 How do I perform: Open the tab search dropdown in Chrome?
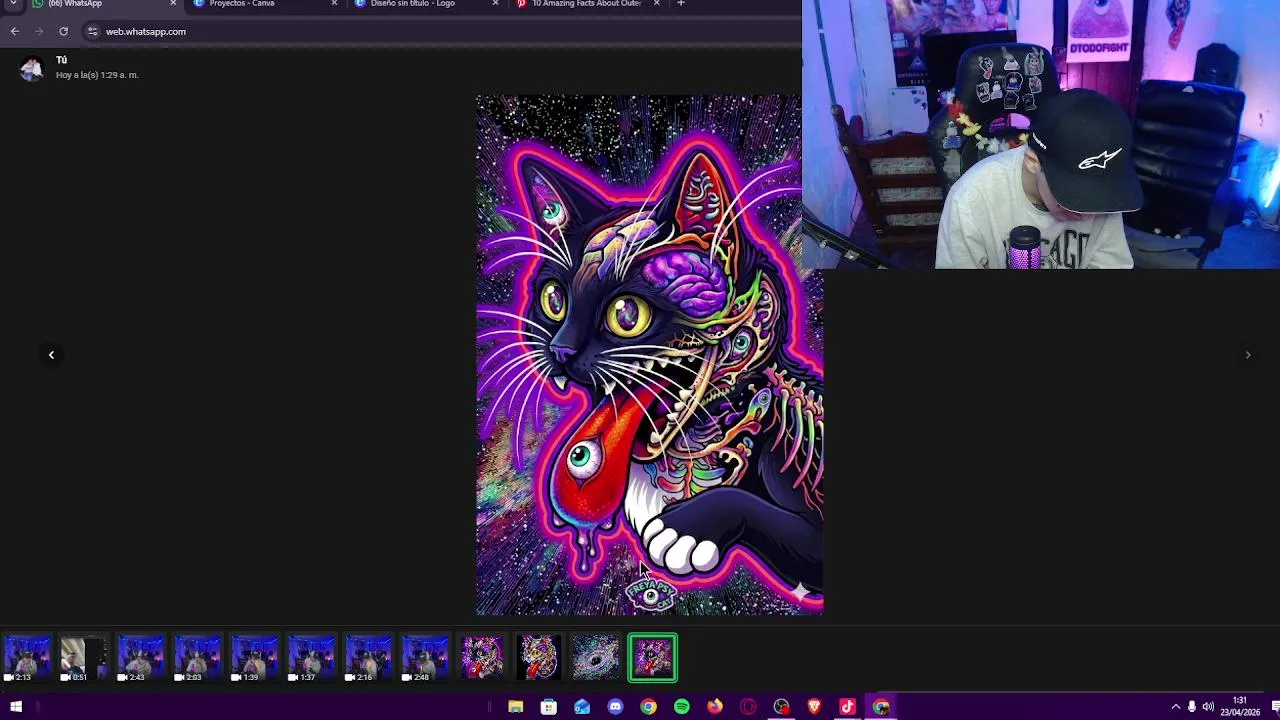click(14, 4)
